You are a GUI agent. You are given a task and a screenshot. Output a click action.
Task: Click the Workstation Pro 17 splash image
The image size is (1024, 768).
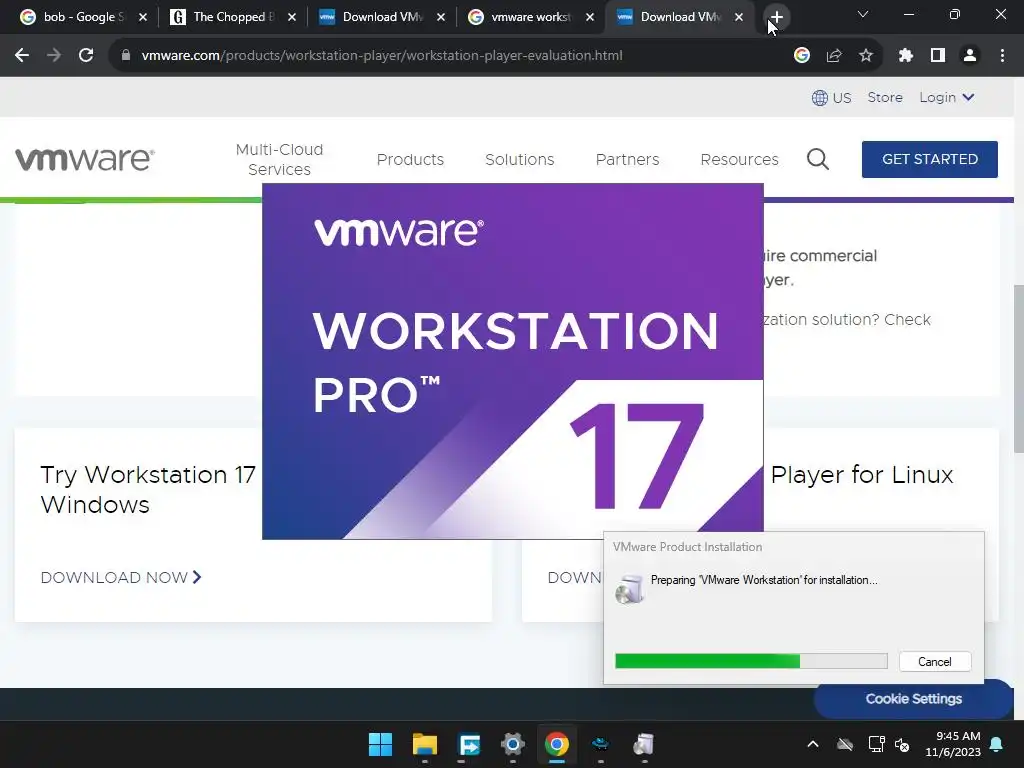click(x=513, y=361)
